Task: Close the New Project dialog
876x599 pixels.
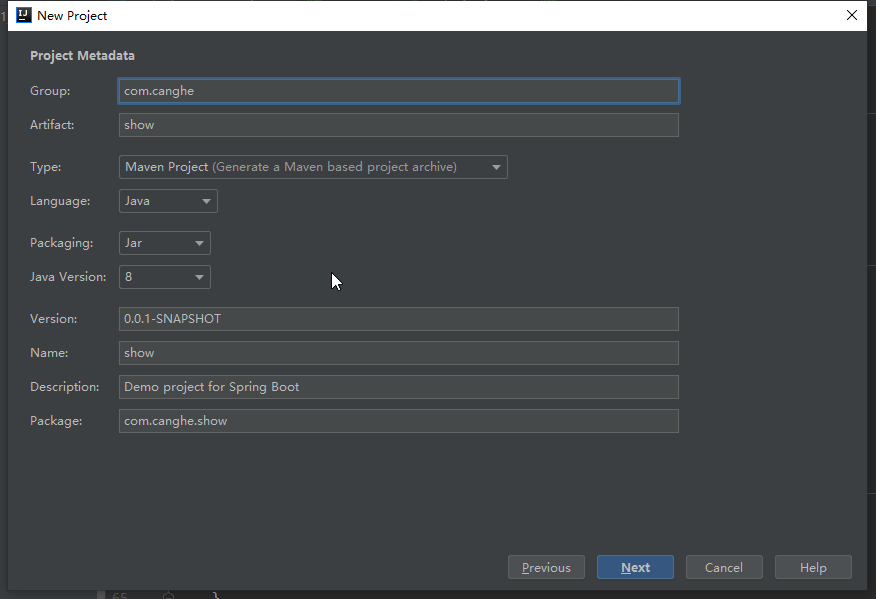Action: tap(851, 15)
